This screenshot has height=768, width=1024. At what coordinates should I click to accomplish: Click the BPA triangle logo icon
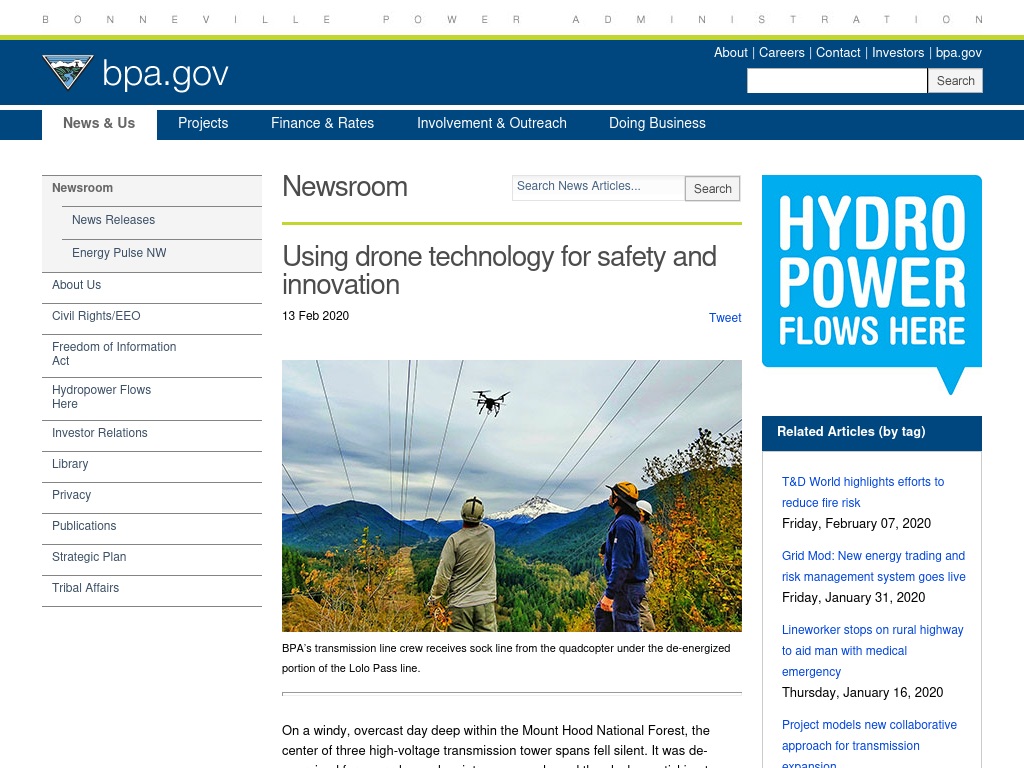[68, 72]
